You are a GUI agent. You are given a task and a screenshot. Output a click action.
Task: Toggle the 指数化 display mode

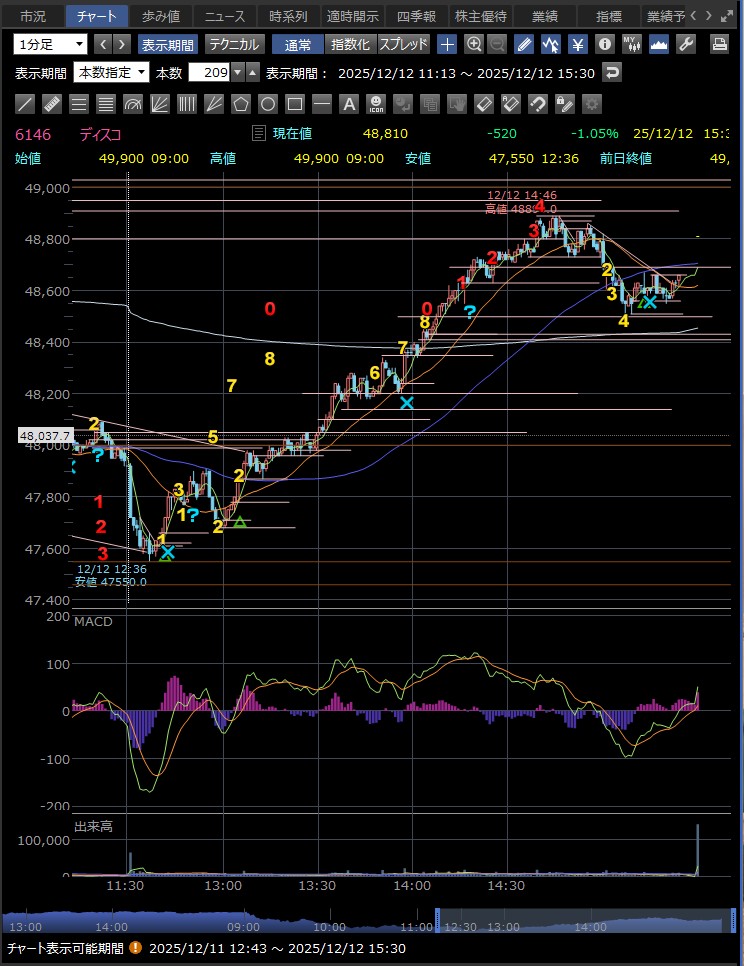pos(350,44)
